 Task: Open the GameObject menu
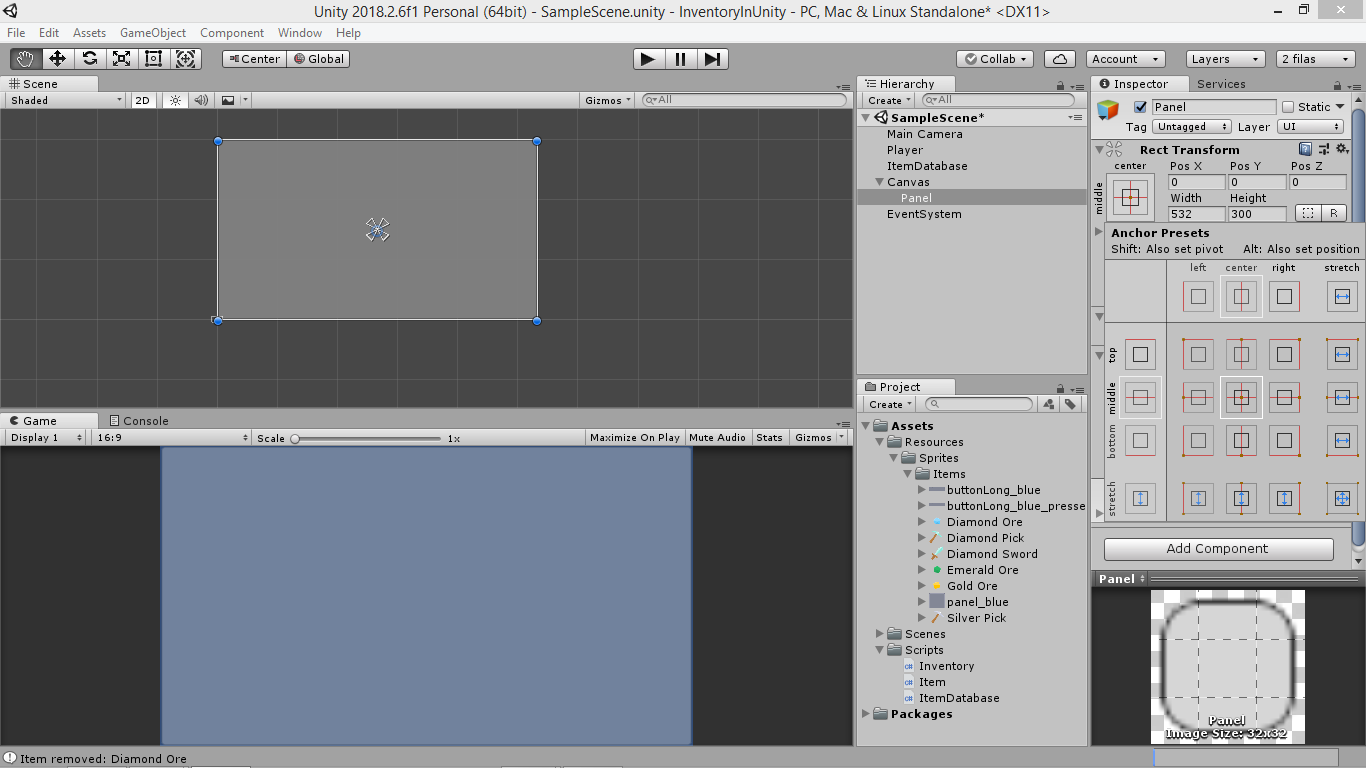coord(152,32)
